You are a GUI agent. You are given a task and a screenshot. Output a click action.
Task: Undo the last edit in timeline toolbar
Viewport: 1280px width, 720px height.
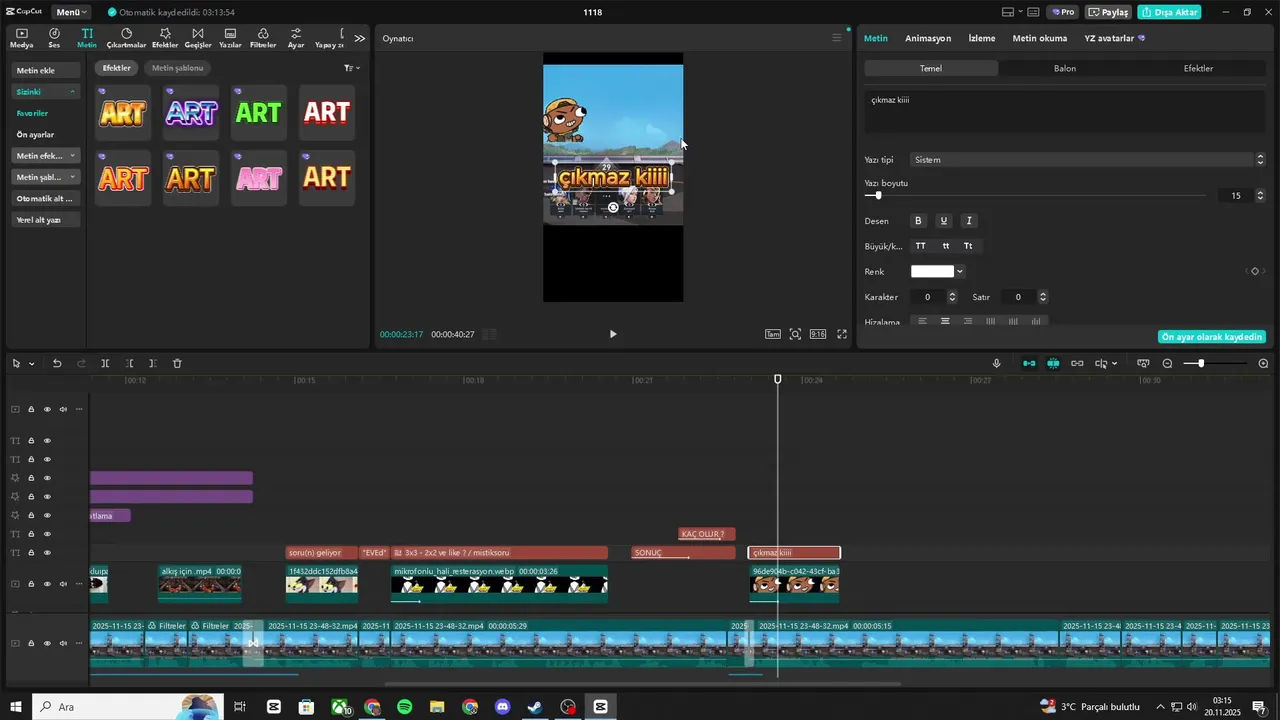57,363
